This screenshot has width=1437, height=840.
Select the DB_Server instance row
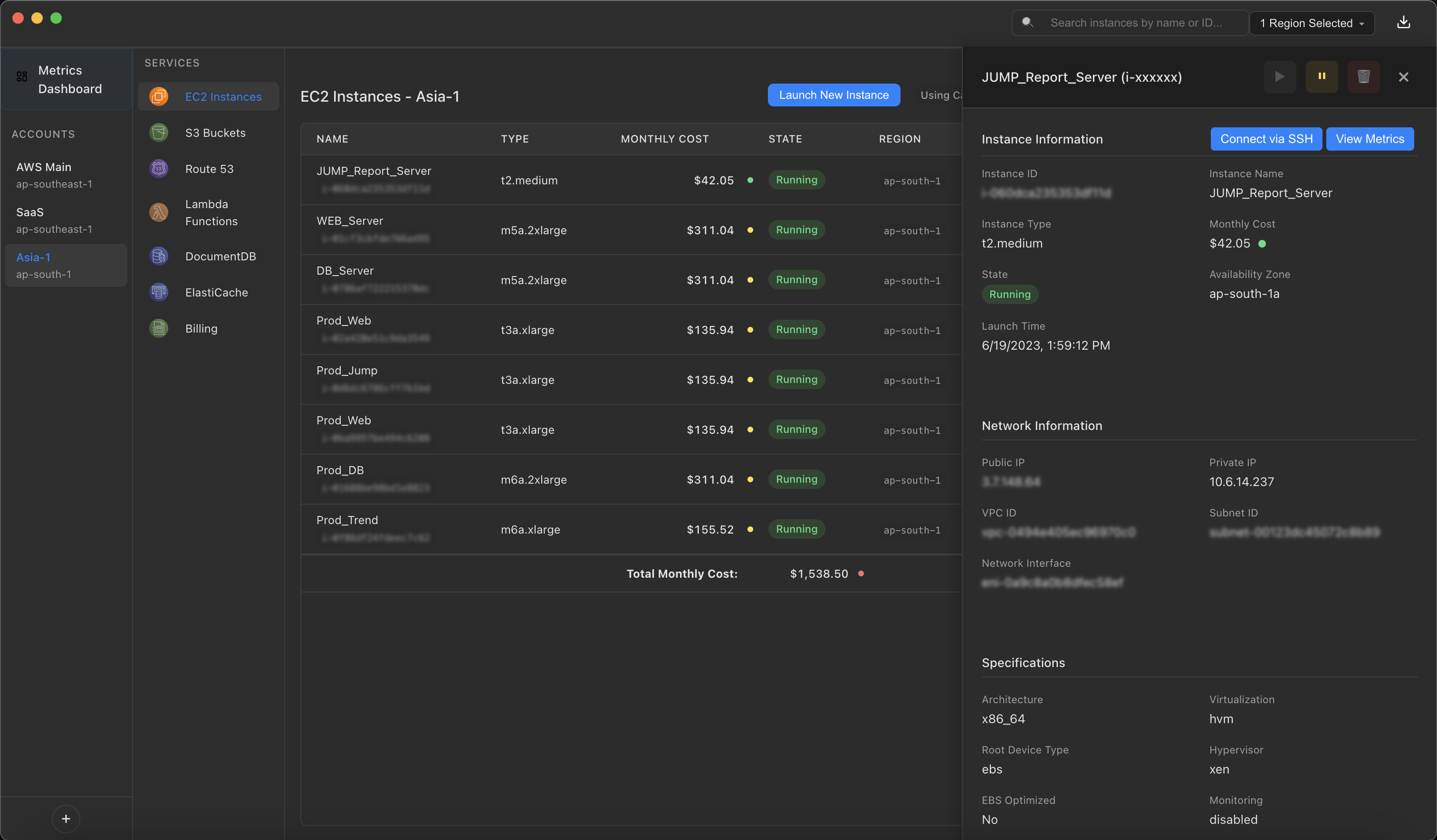click(x=631, y=279)
